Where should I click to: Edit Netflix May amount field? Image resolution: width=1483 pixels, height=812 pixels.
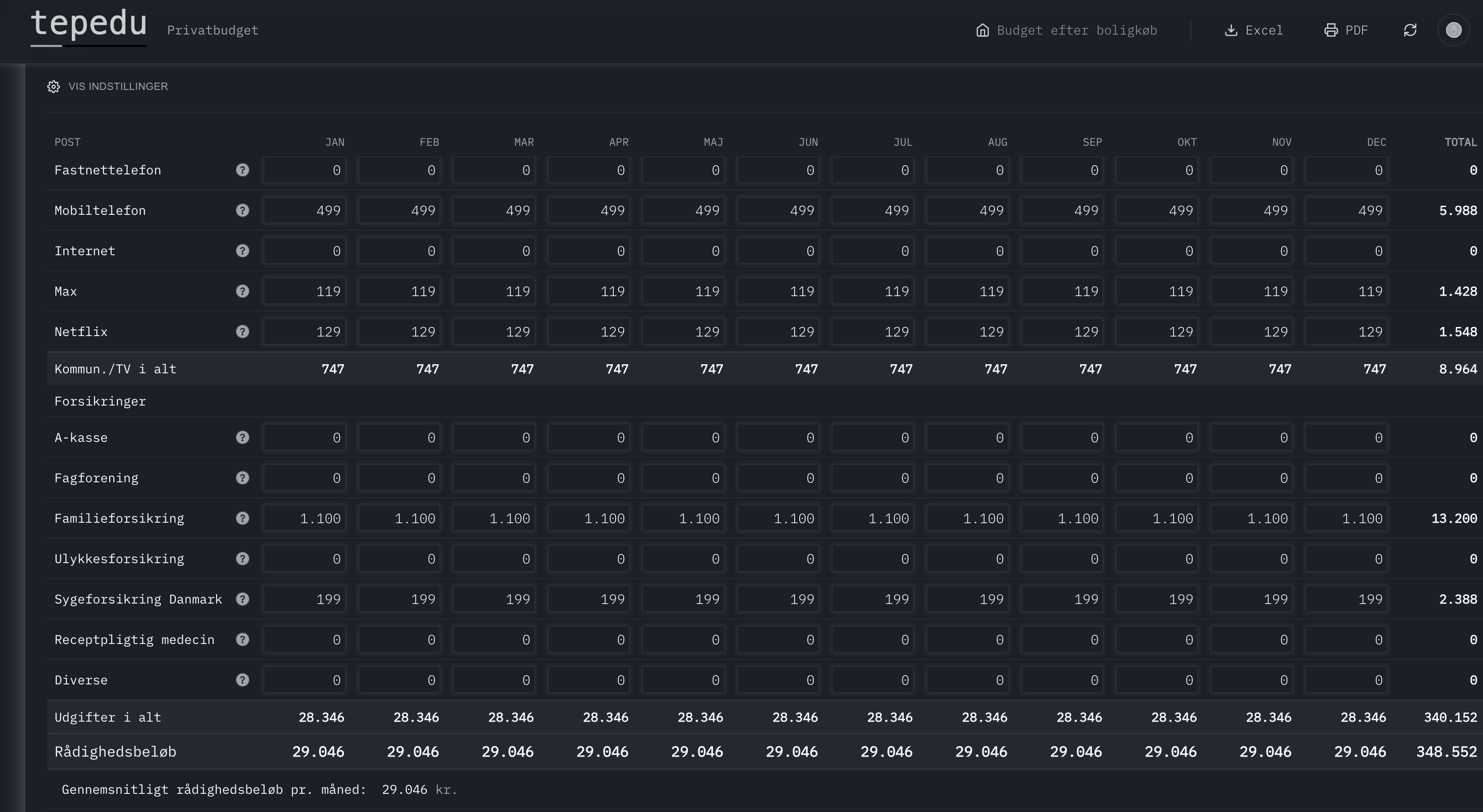pos(683,332)
